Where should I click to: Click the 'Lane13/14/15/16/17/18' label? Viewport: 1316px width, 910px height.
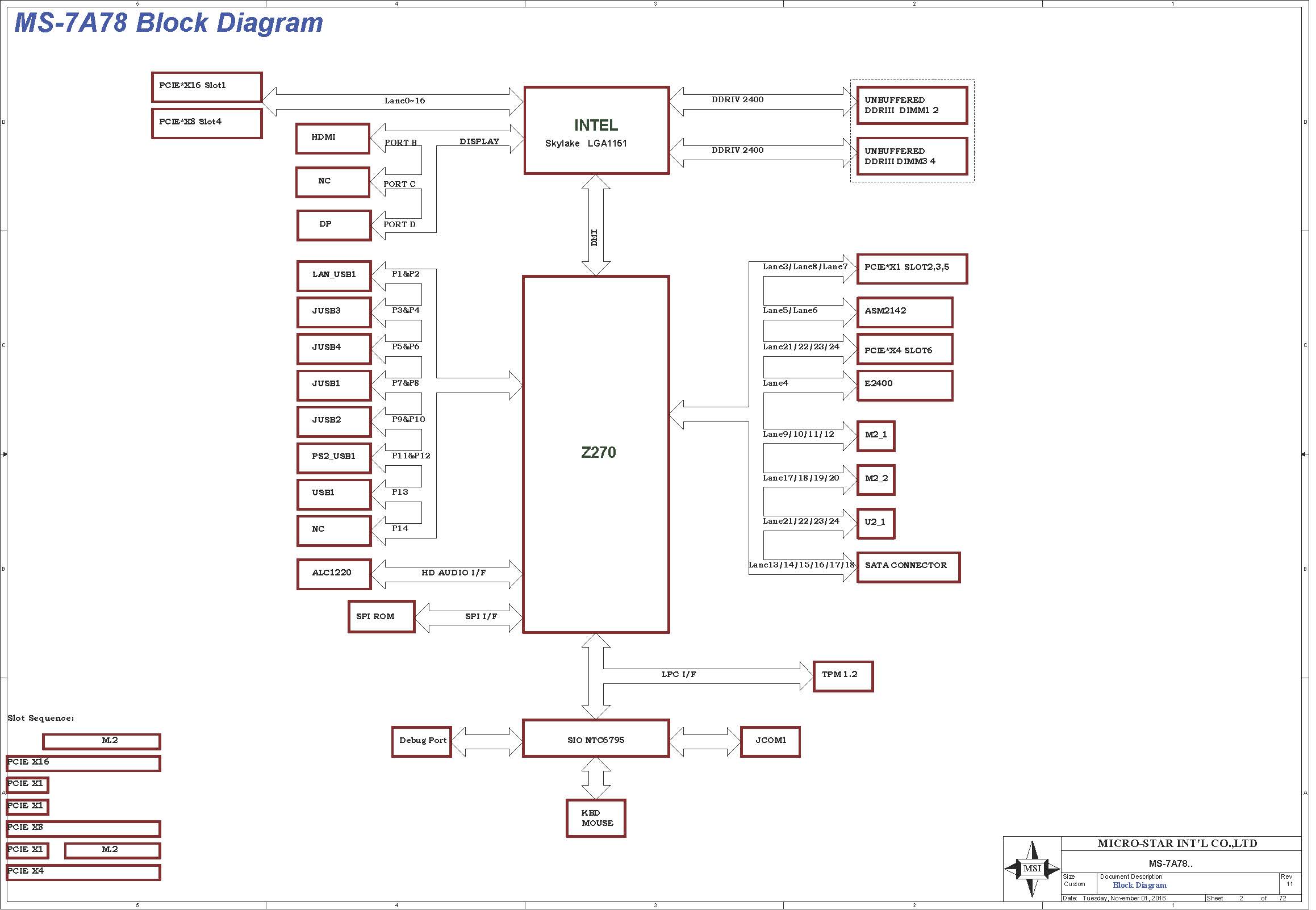[x=803, y=566]
